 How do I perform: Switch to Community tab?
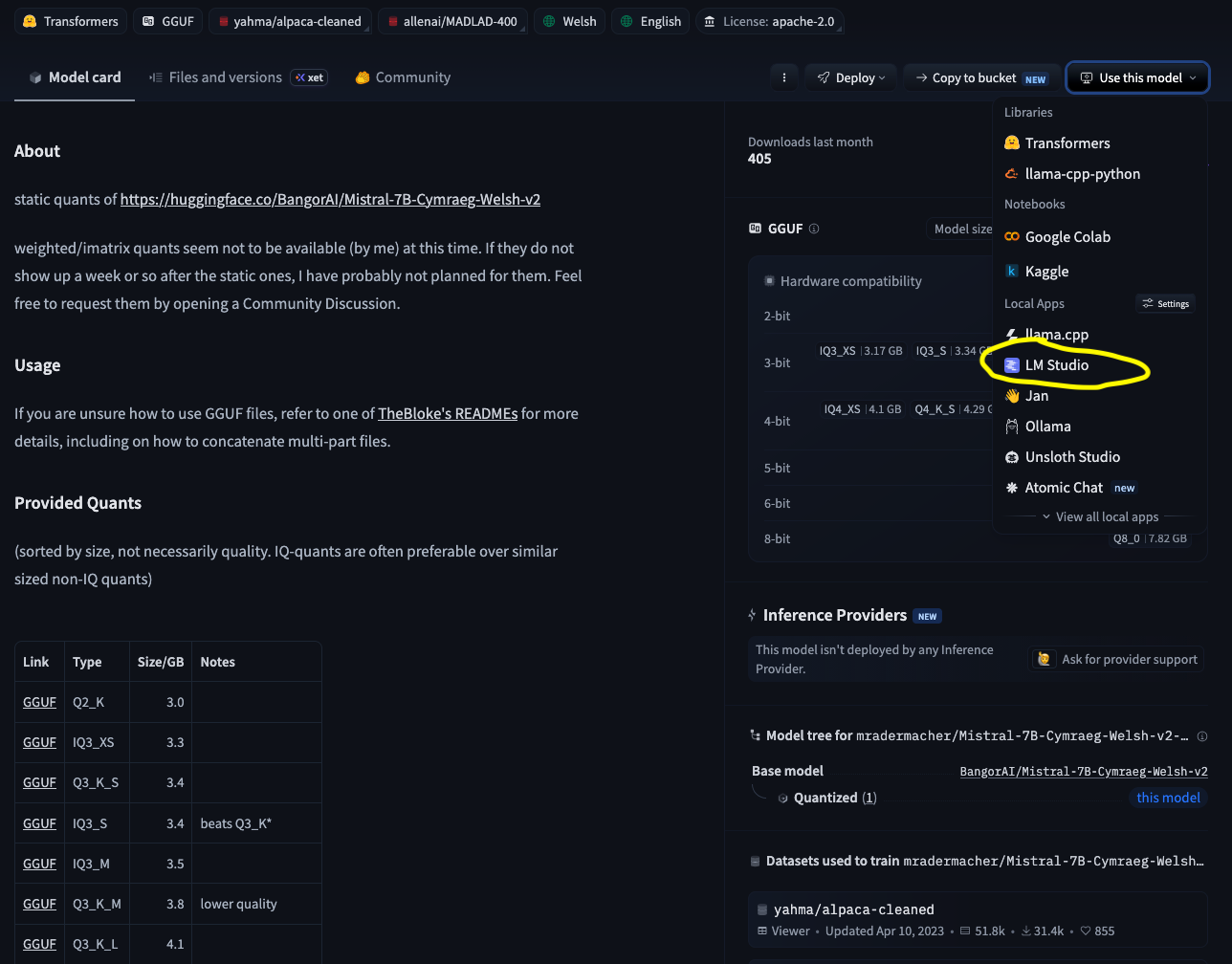402,77
